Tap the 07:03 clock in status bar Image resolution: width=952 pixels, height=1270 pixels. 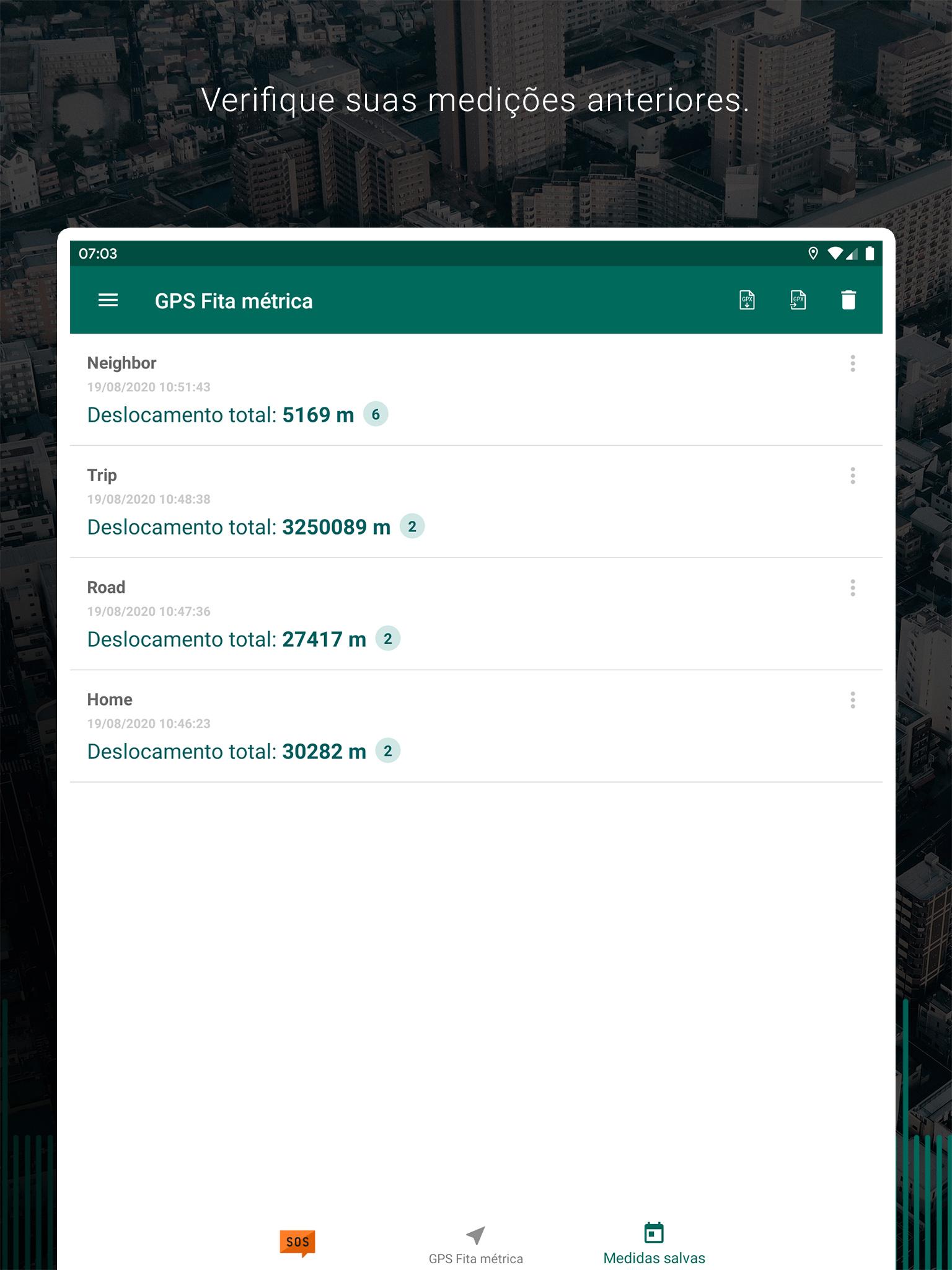[x=98, y=254]
